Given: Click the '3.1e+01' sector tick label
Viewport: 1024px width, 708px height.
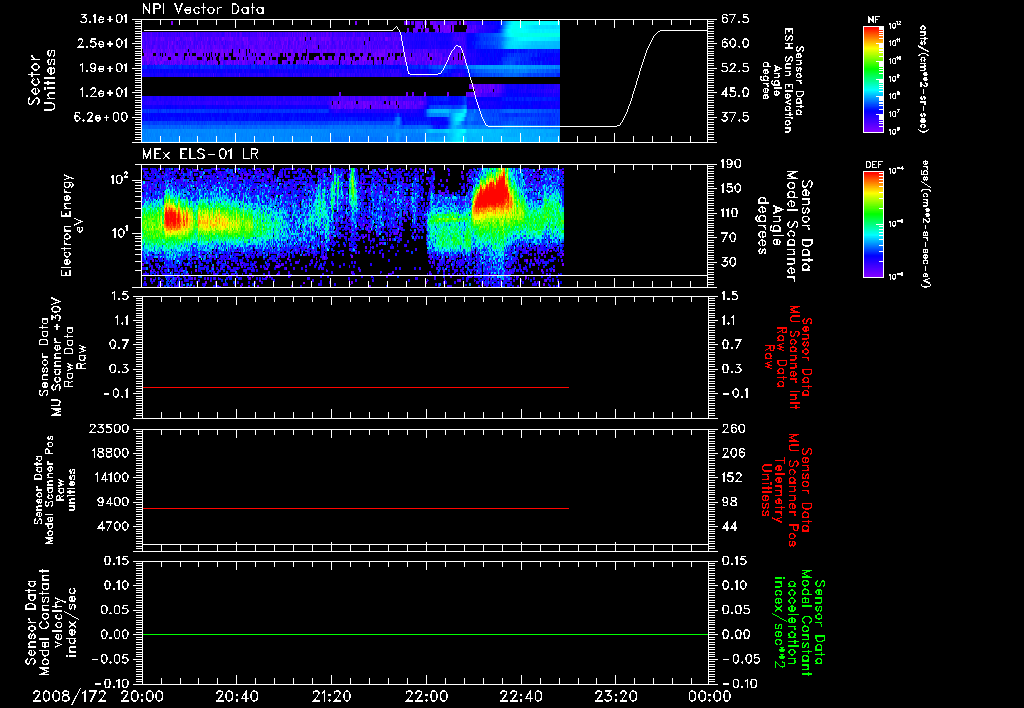Looking at the screenshot, I should pos(104,19).
